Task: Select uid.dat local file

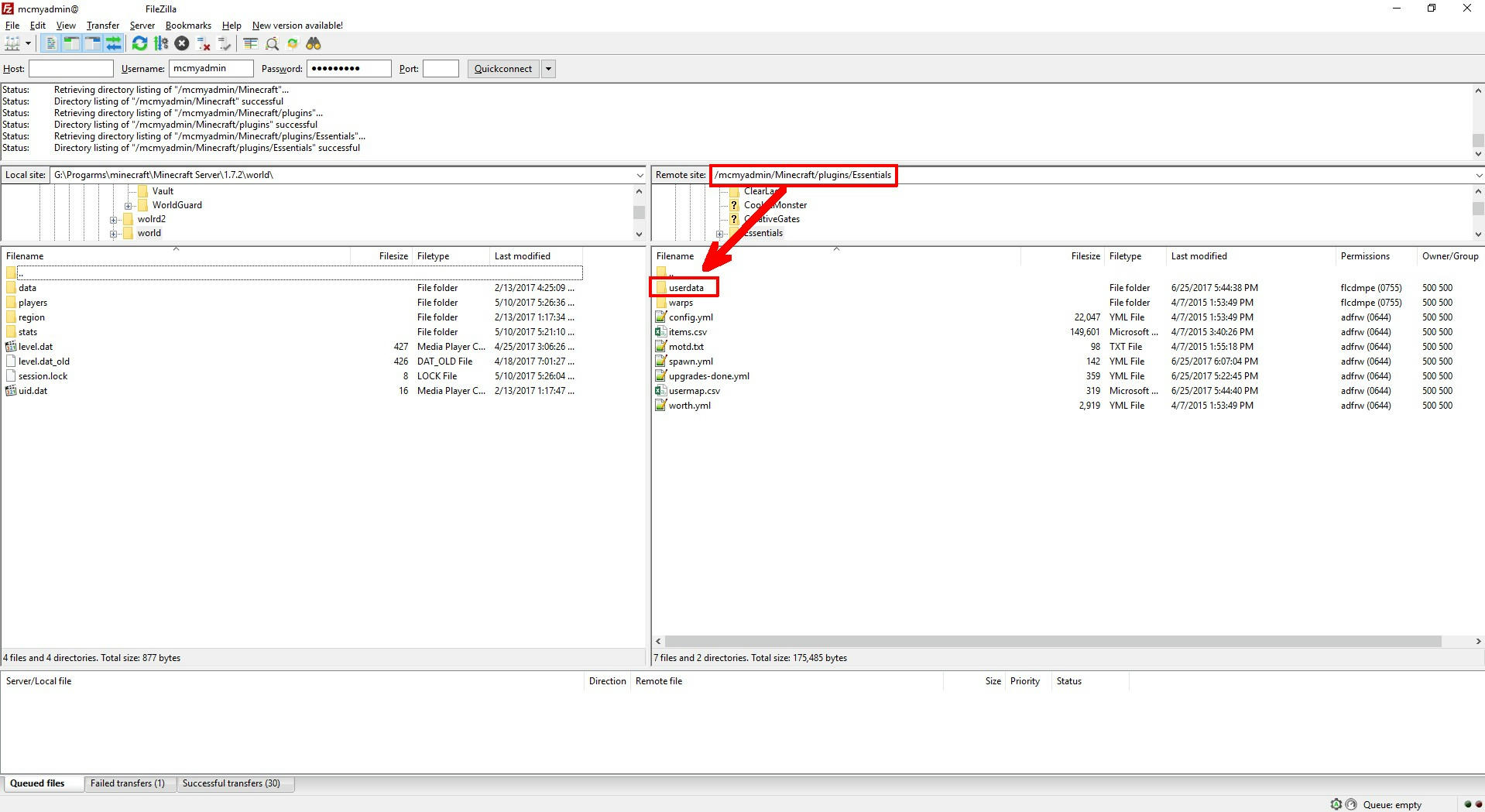Action: click(x=33, y=391)
